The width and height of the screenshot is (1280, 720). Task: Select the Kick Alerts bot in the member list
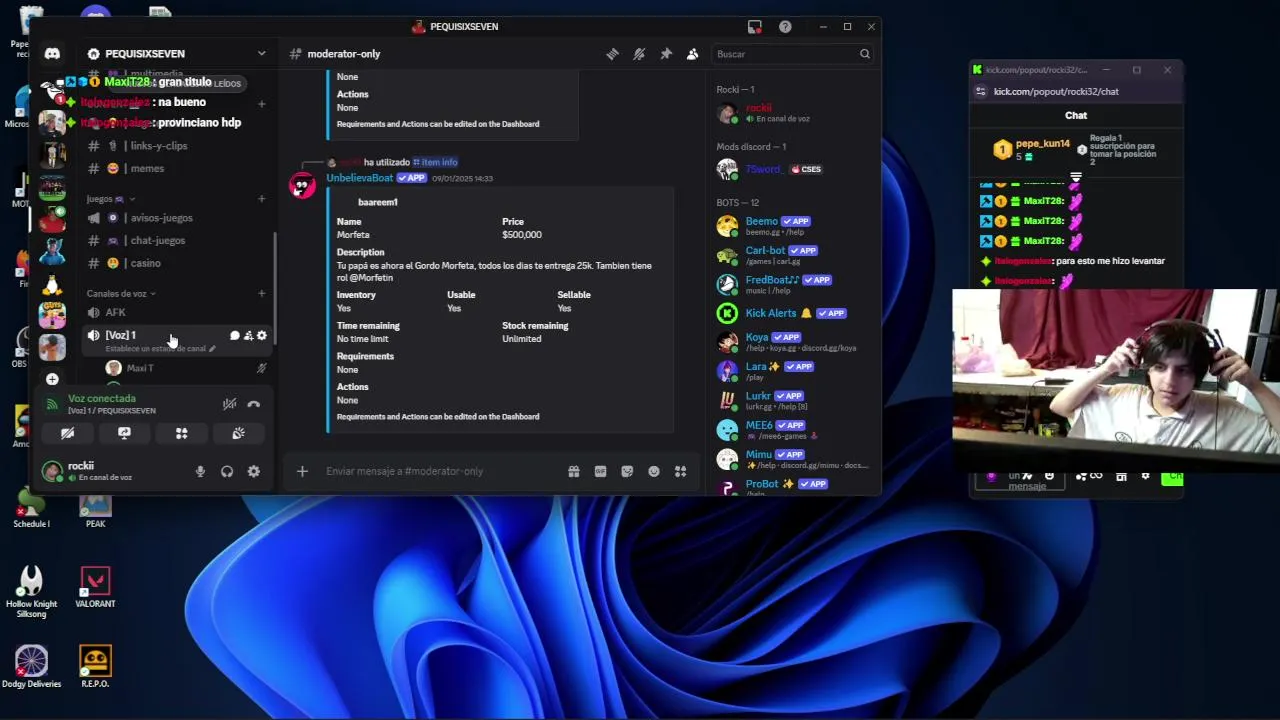pos(790,313)
